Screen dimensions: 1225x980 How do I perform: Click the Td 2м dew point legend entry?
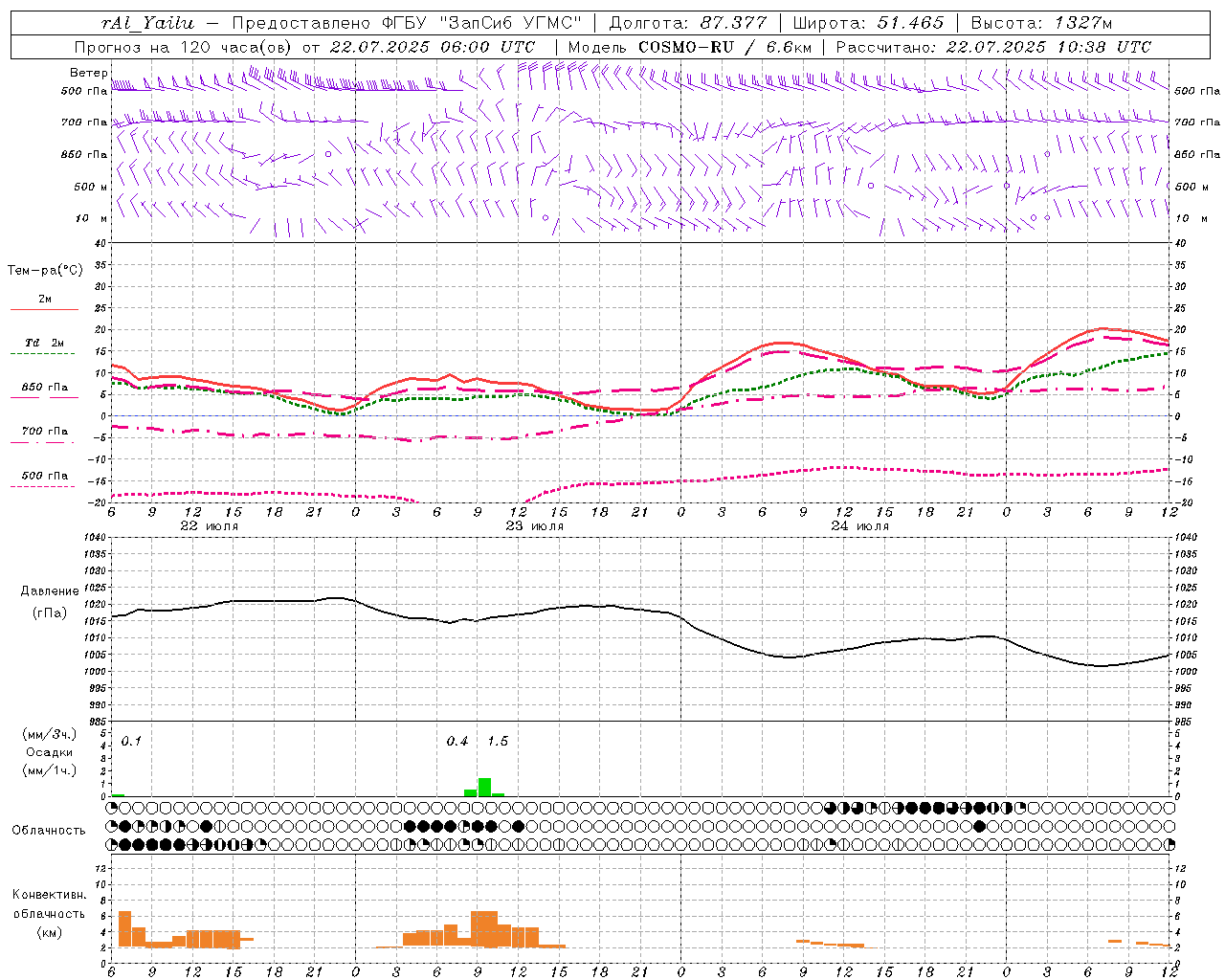point(44,343)
